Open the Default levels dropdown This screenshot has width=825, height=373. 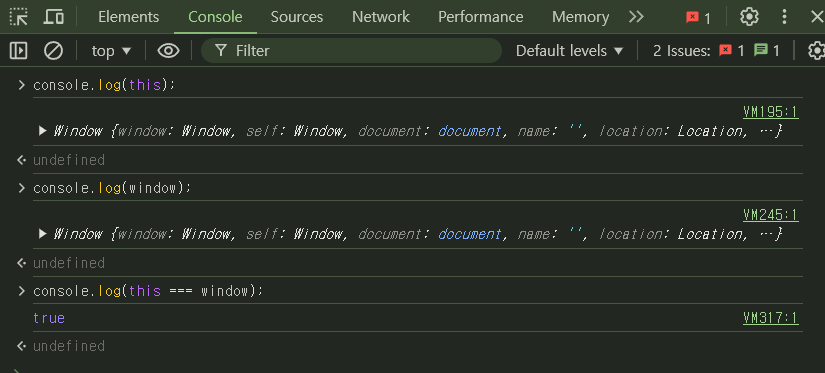tap(569, 51)
